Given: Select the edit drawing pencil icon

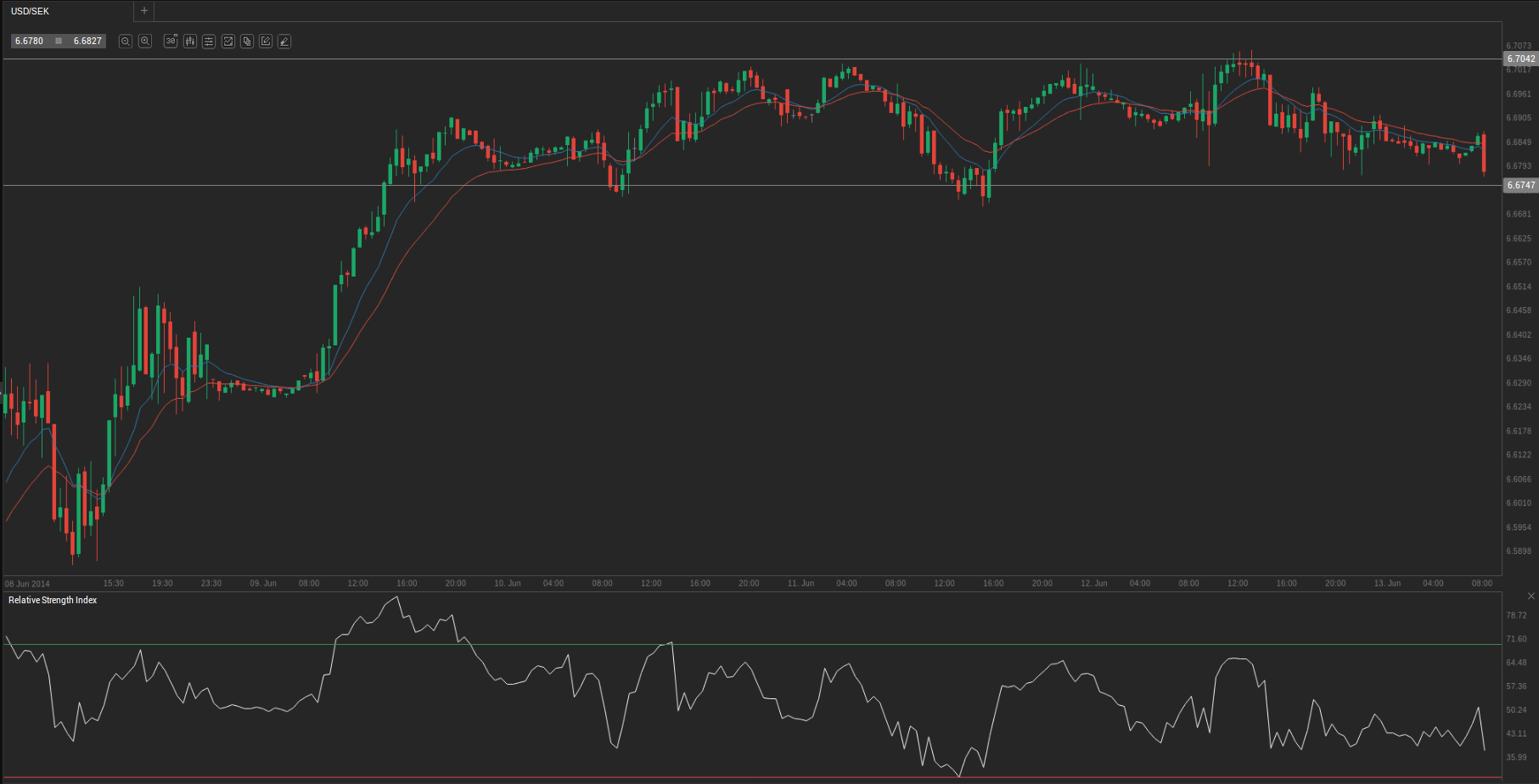Looking at the screenshot, I should [266, 42].
